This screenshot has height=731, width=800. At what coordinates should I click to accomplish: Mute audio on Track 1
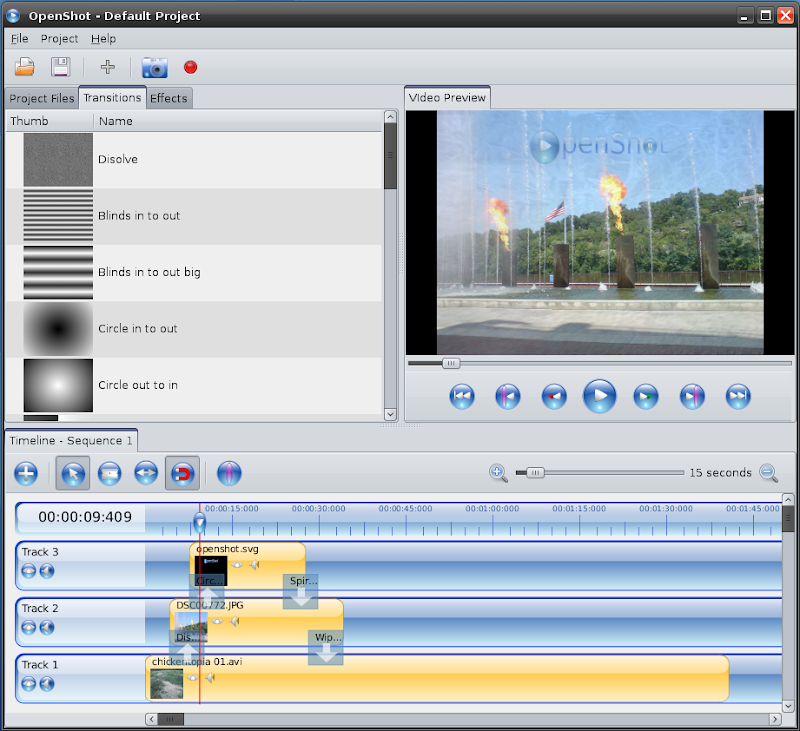pos(46,684)
